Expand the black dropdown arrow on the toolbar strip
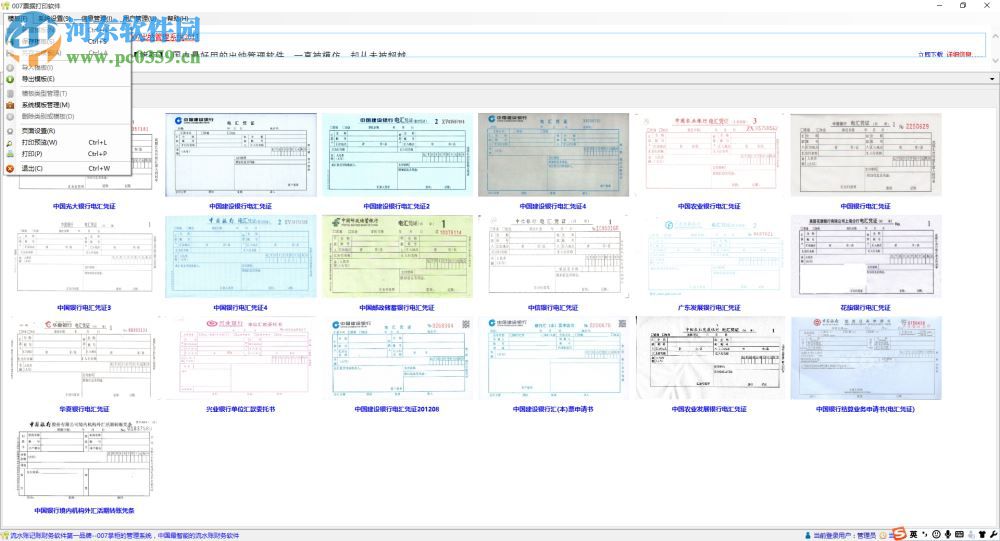The width and height of the screenshot is (1000, 541). (992, 78)
